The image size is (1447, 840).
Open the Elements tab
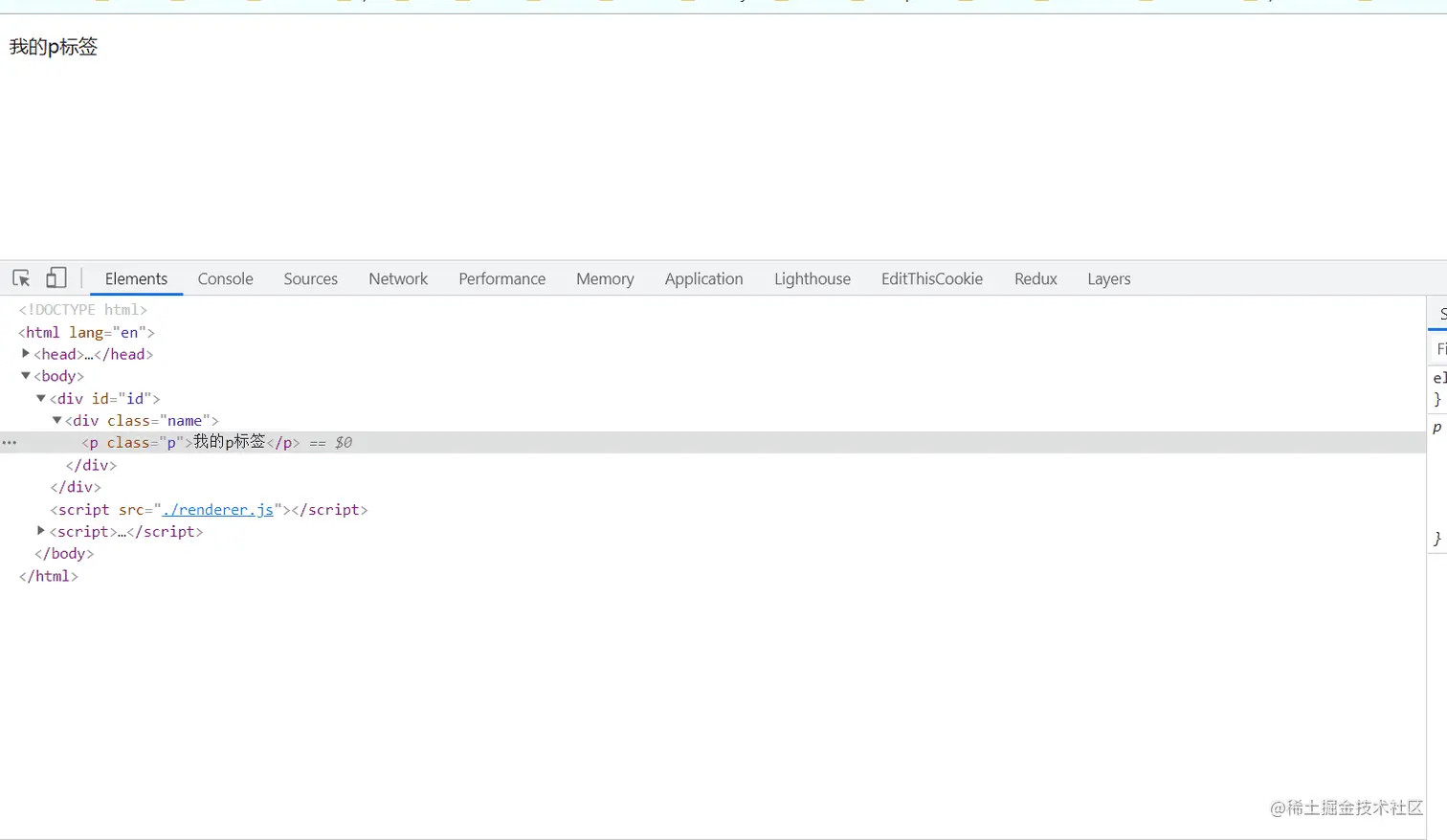coord(136,278)
